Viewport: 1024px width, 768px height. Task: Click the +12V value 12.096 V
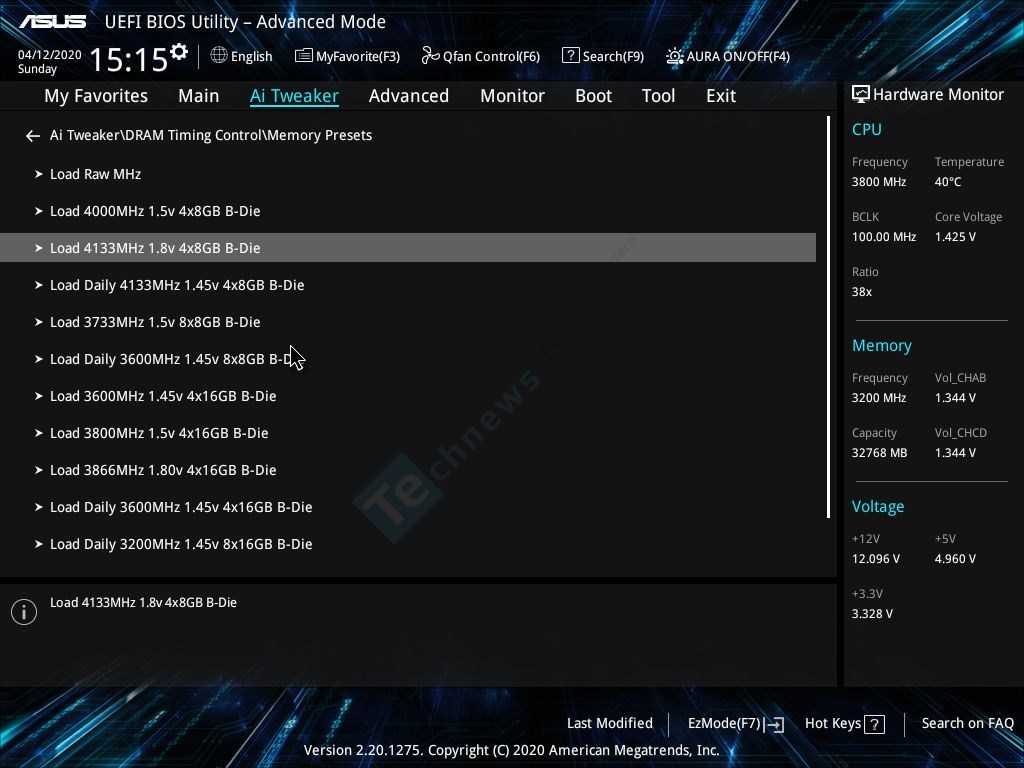pos(876,559)
